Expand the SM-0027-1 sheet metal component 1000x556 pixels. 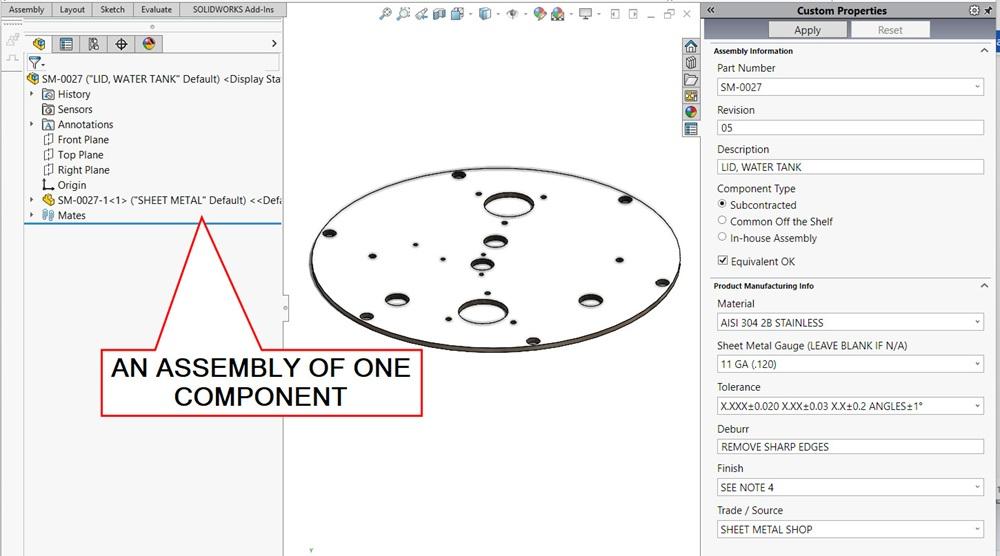pyautogui.click(x=32, y=200)
